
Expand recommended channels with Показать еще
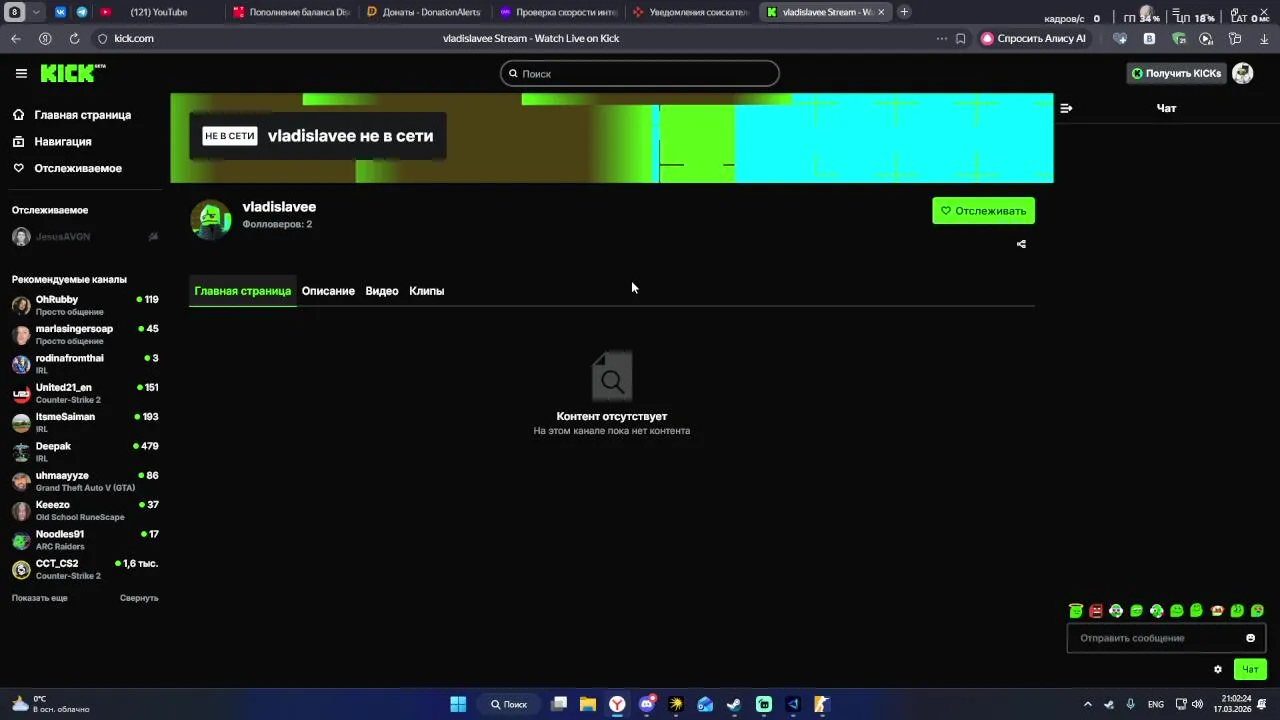pyautogui.click(x=40, y=598)
